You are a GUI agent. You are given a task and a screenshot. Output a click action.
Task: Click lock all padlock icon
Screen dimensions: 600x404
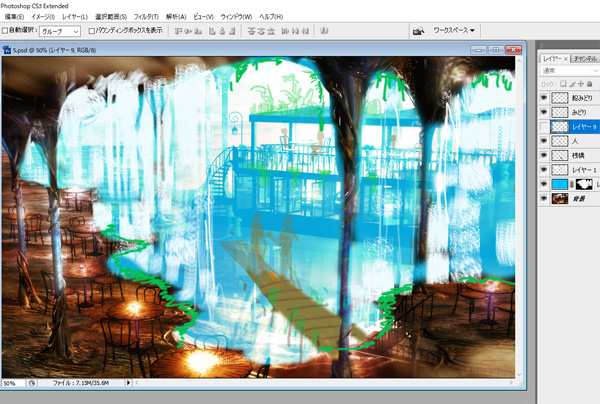coord(590,84)
